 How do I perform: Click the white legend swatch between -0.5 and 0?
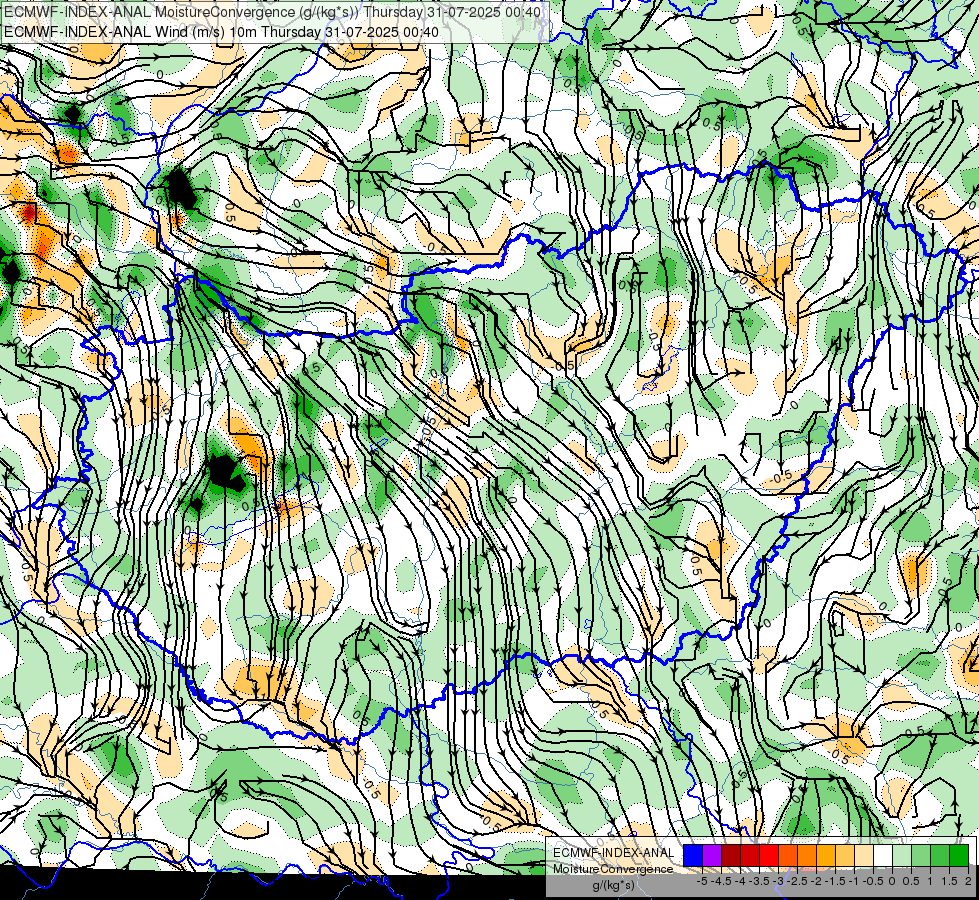[883, 855]
